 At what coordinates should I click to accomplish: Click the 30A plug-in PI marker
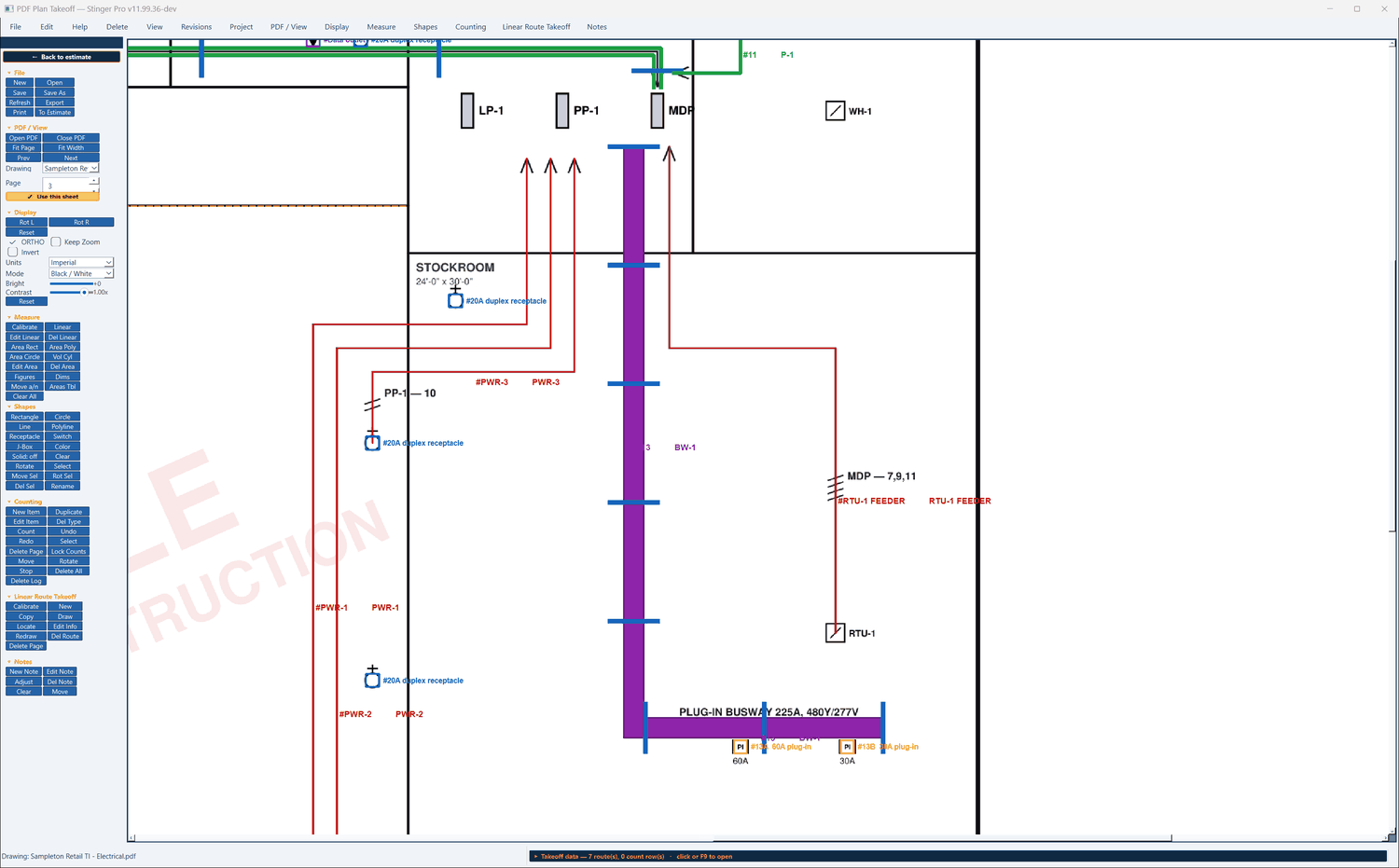(847, 747)
